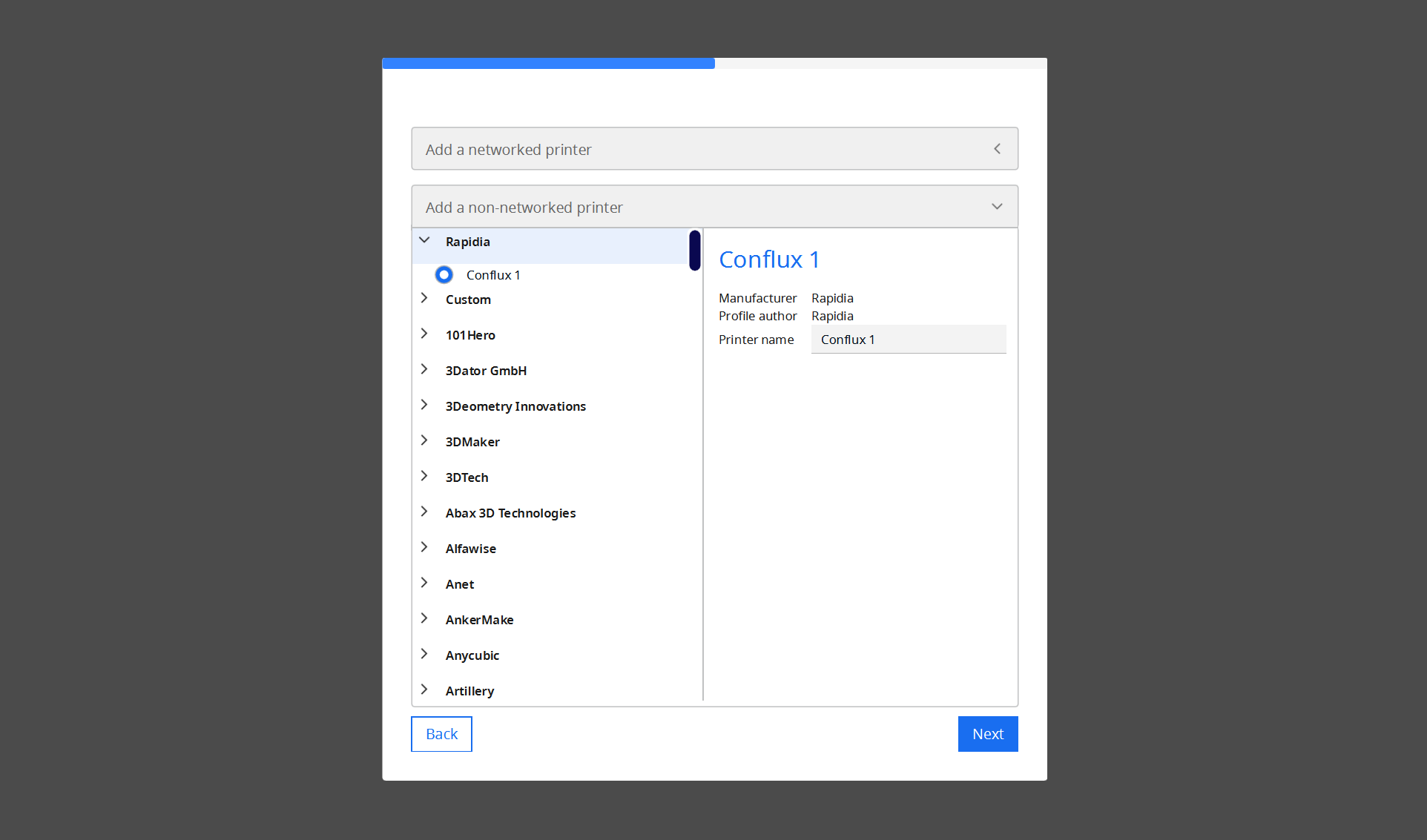Collapse the Rapidia printer category

point(425,241)
